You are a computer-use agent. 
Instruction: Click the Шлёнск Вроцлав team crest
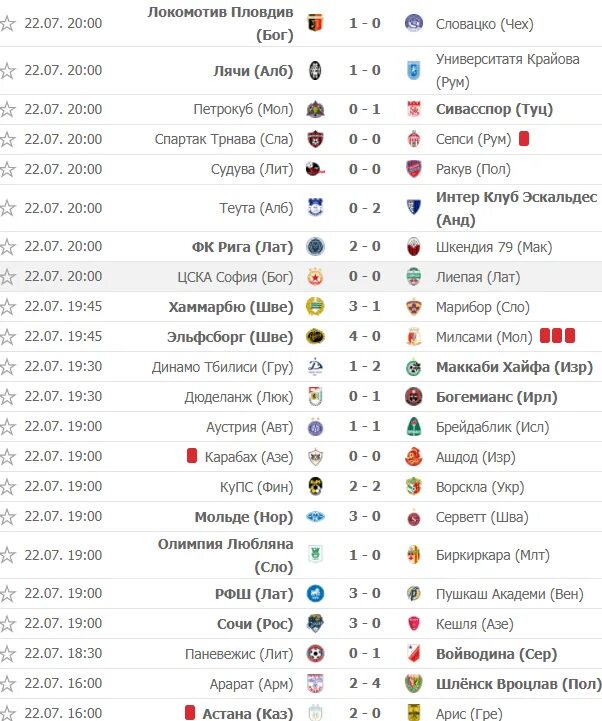click(x=414, y=684)
